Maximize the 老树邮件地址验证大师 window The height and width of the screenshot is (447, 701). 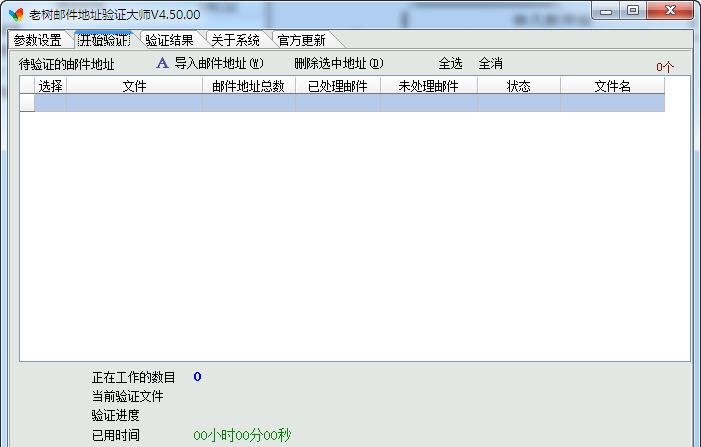(633, 11)
